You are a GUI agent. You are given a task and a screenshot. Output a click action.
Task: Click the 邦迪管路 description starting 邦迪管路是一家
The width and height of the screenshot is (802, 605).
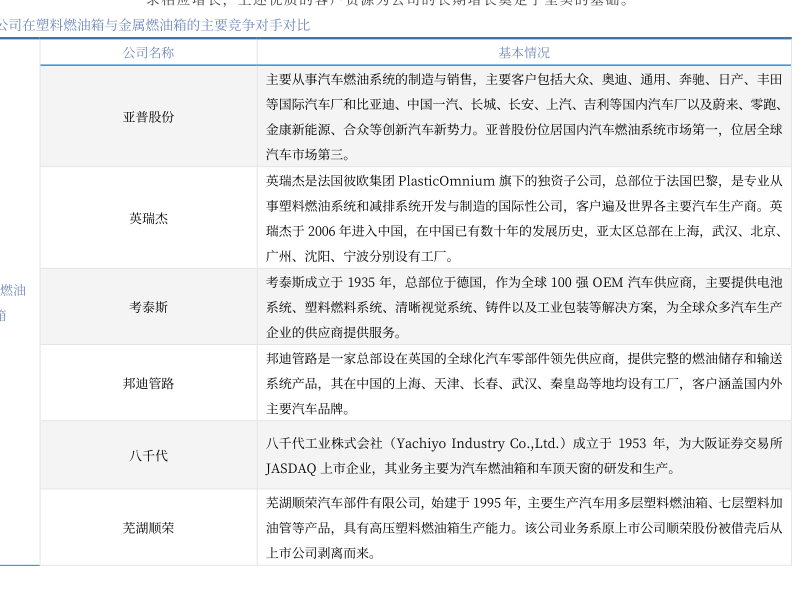click(524, 383)
